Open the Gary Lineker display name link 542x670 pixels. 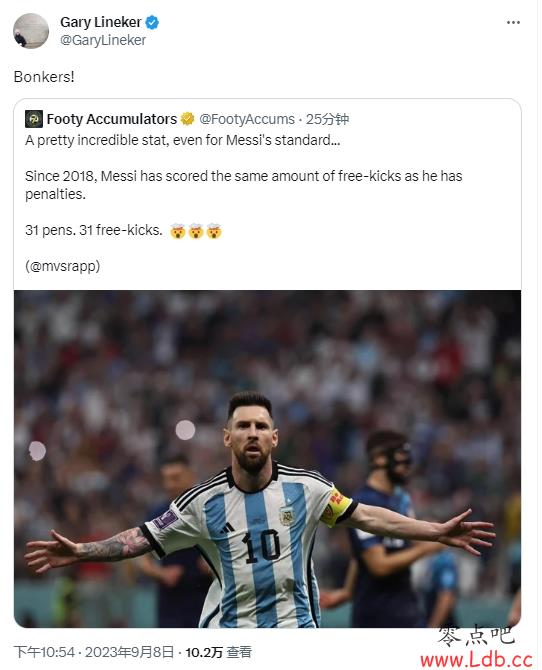100,22
